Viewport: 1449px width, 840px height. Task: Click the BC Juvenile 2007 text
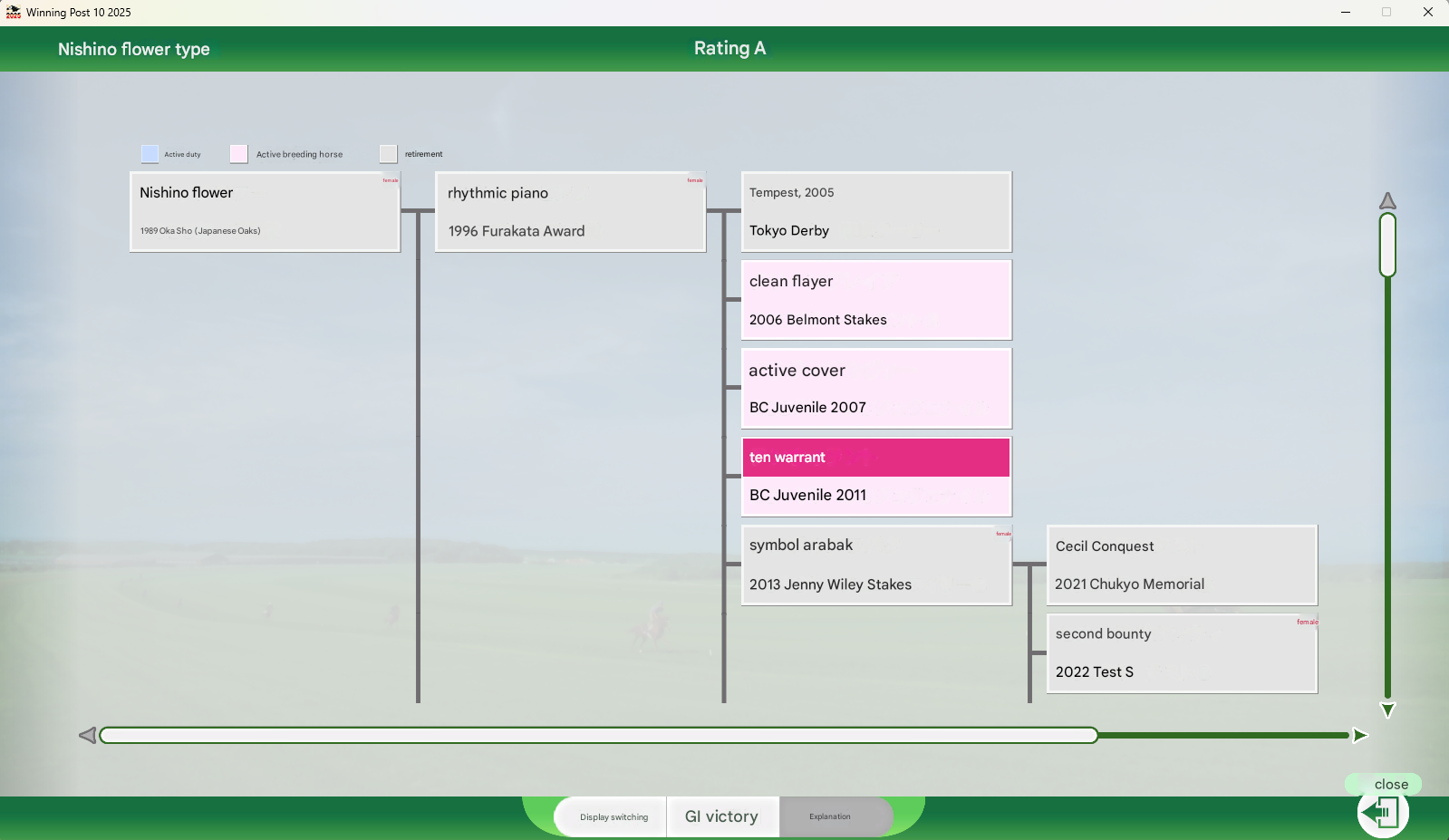(x=807, y=408)
